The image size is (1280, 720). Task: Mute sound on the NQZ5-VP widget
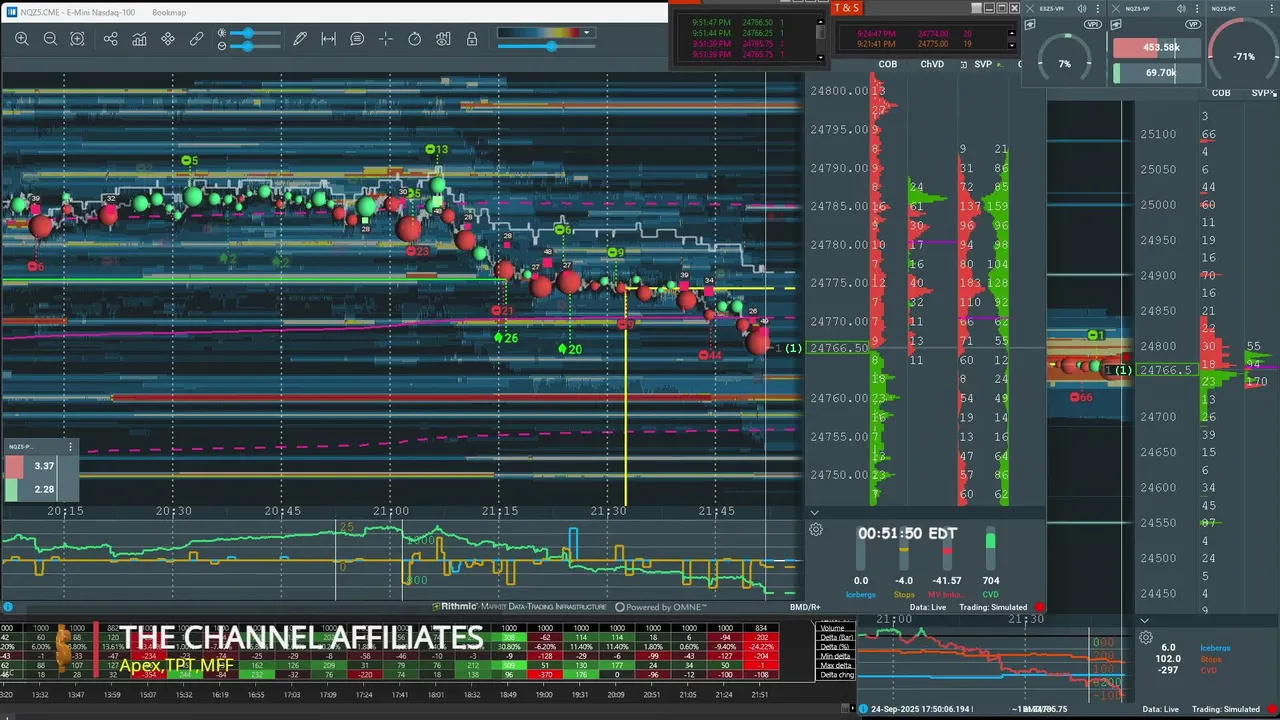point(1181,9)
